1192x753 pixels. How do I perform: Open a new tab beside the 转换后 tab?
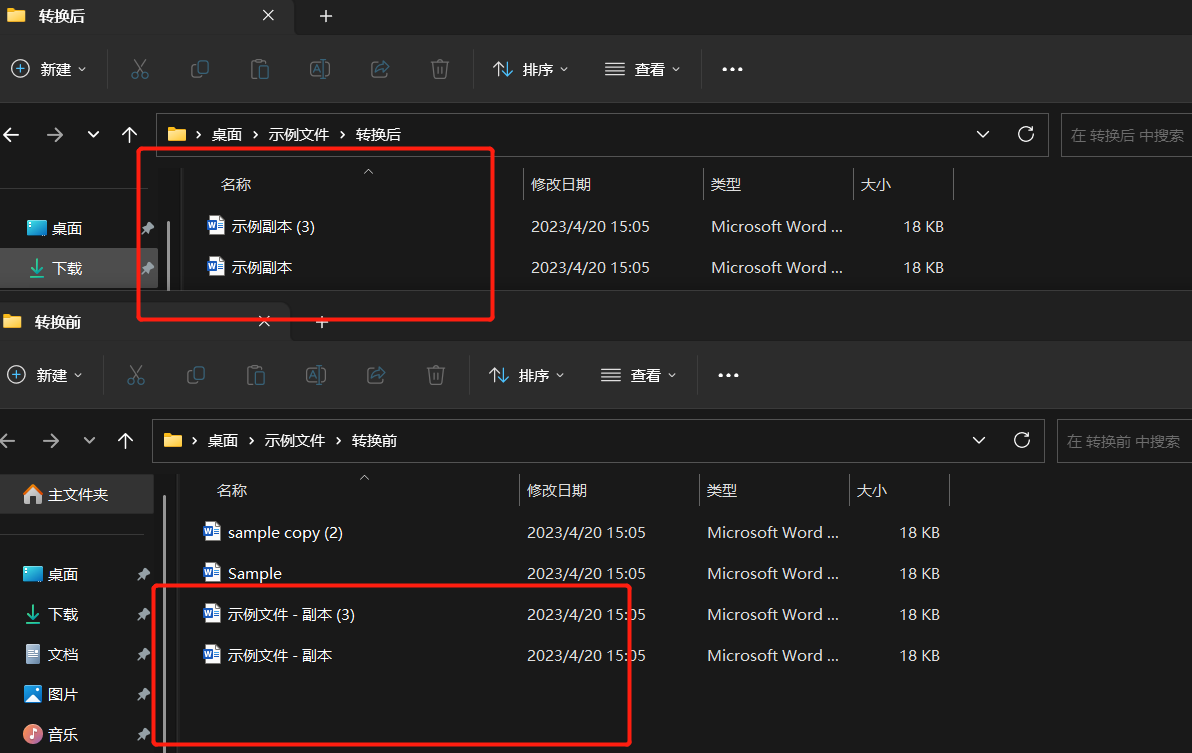click(325, 16)
